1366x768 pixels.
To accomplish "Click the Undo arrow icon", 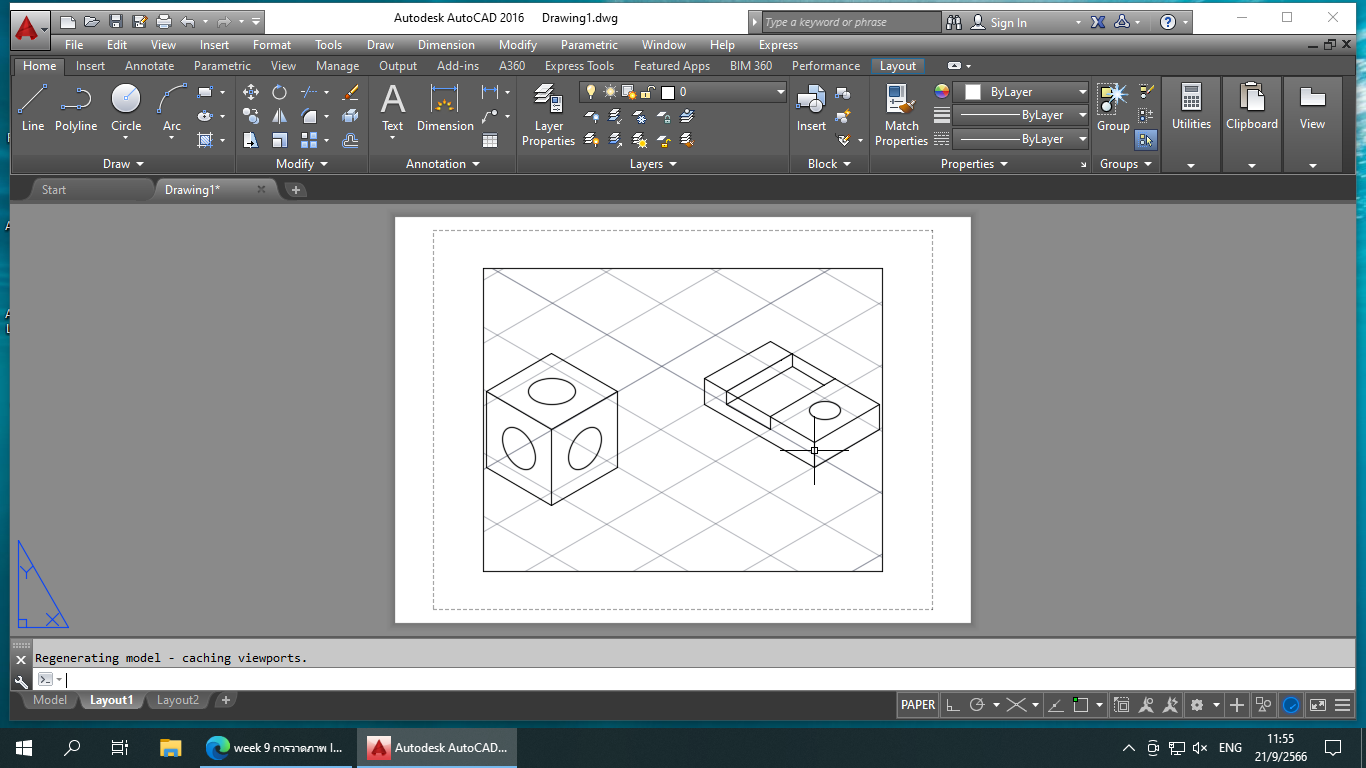I will click(x=188, y=22).
